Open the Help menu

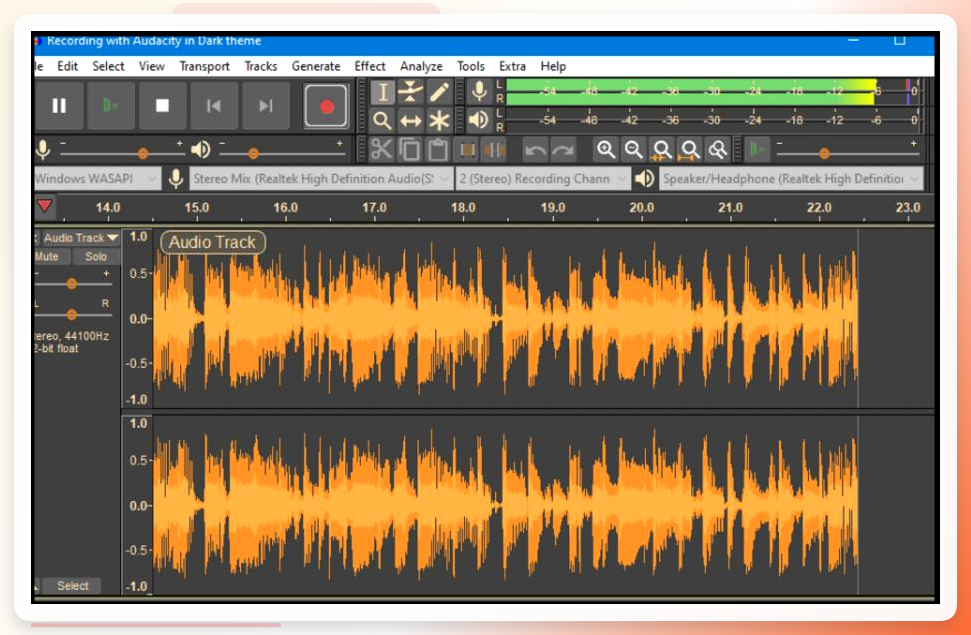[553, 66]
